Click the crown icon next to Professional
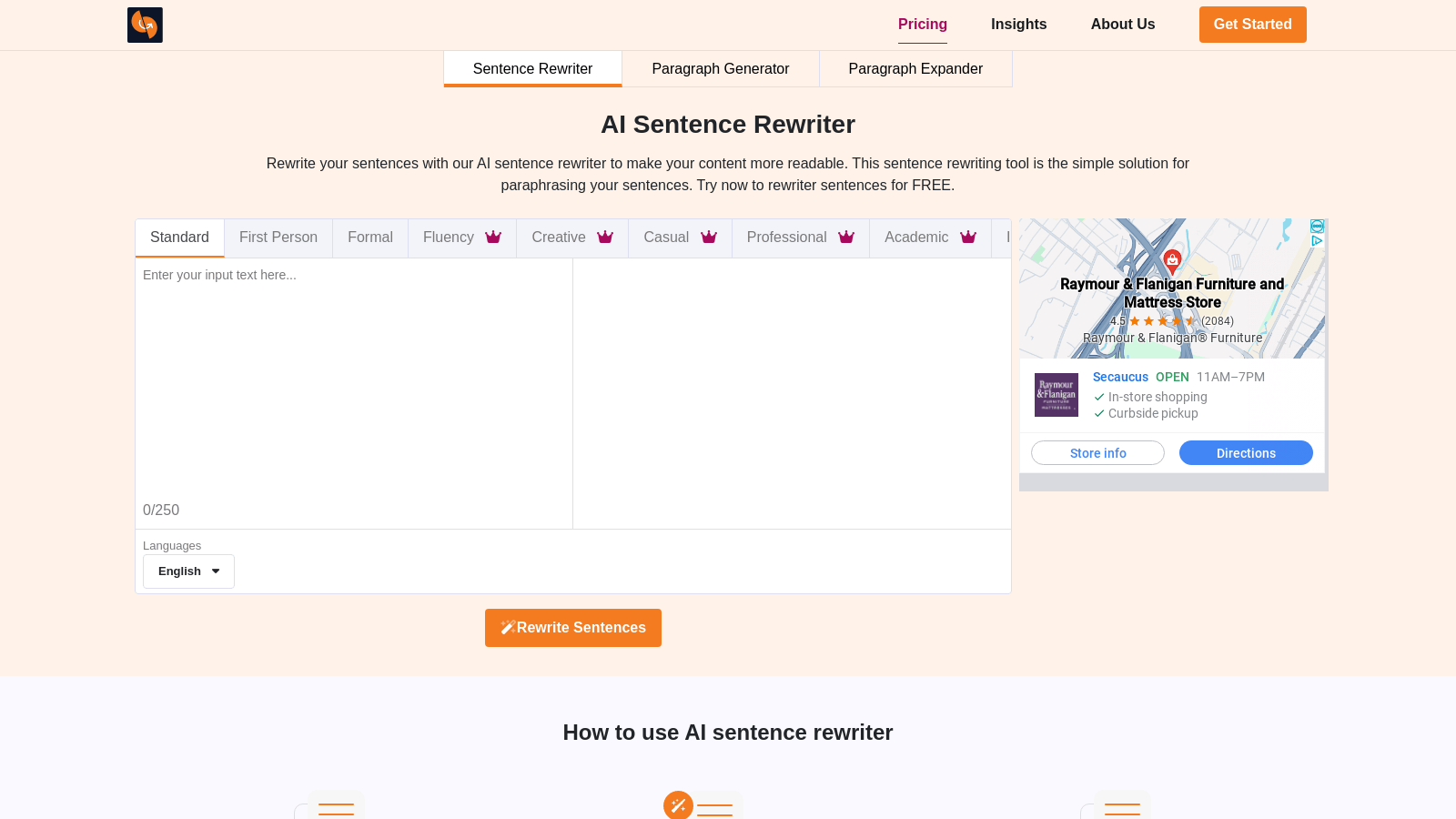This screenshot has width=1456, height=819. (x=846, y=238)
